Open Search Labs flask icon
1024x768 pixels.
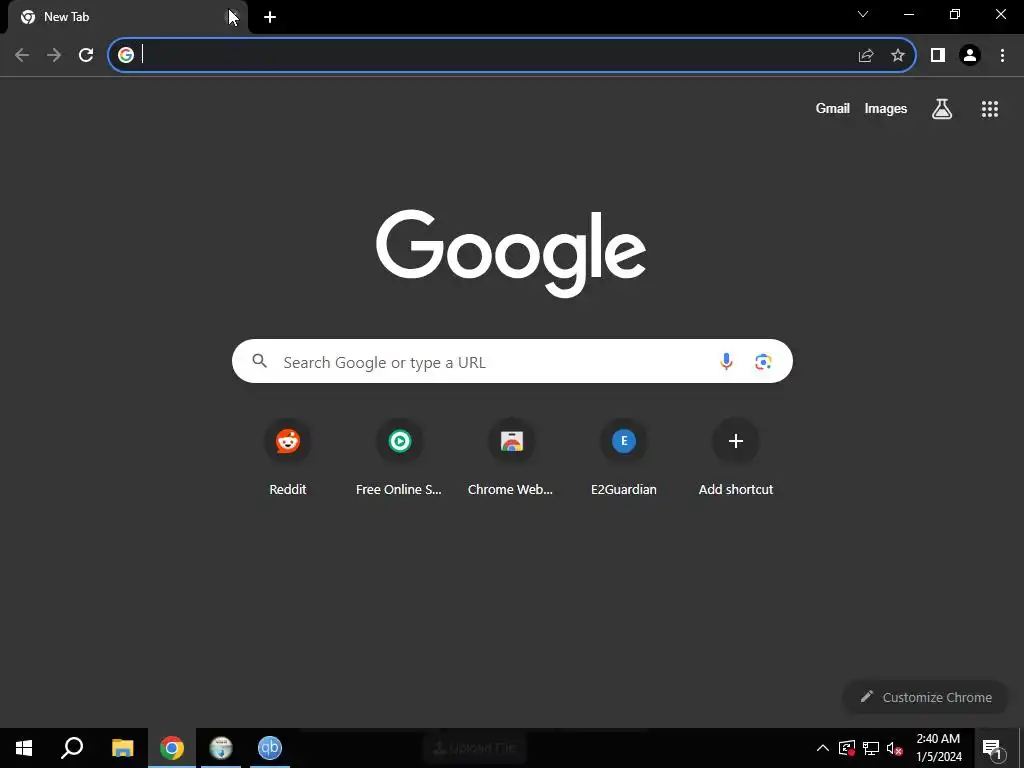click(942, 109)
